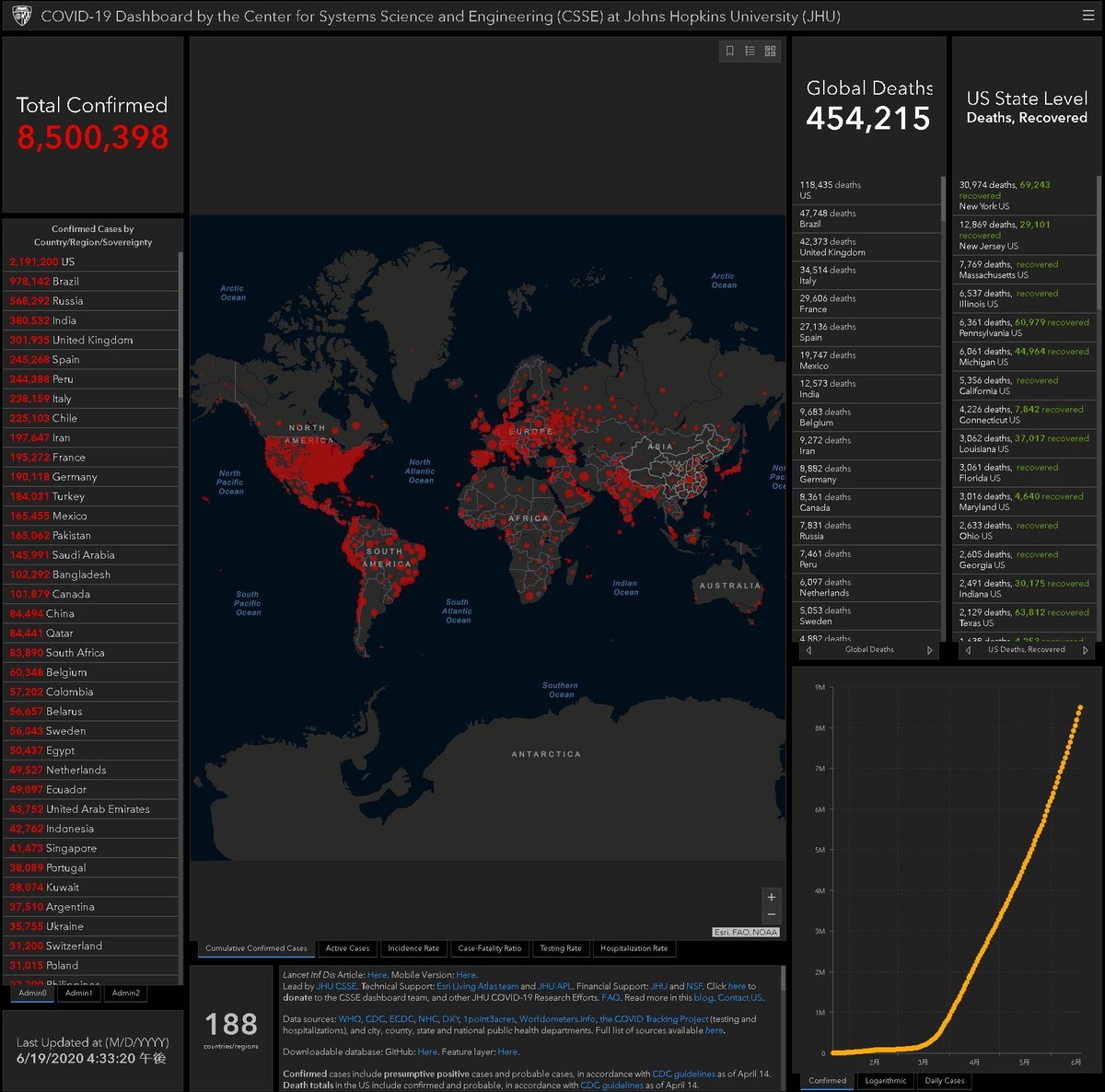This screenshot has height=1092, width=1105.
Task: Click the US State list scrollbar
Action: pyautogui.click(x=1098, y=408)
